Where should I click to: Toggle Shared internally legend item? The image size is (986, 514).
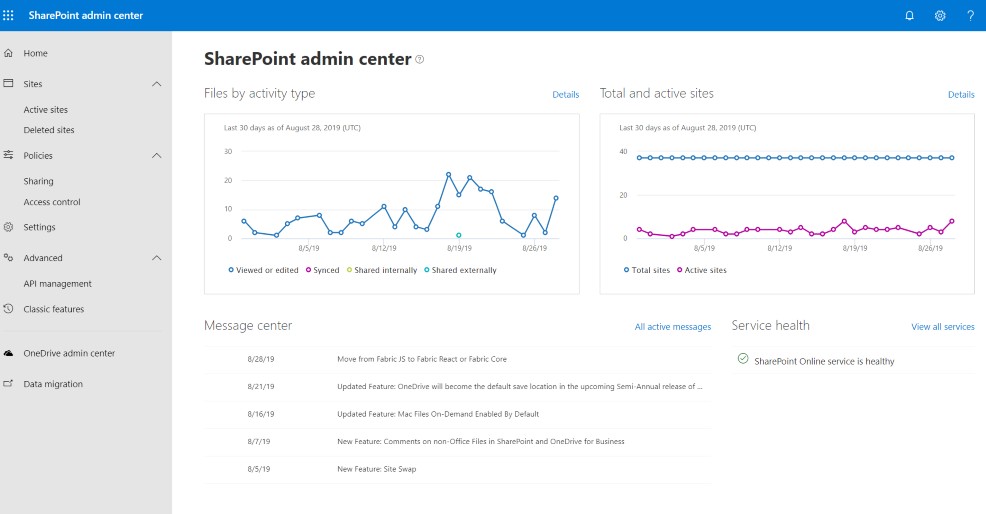pos(382,270)
